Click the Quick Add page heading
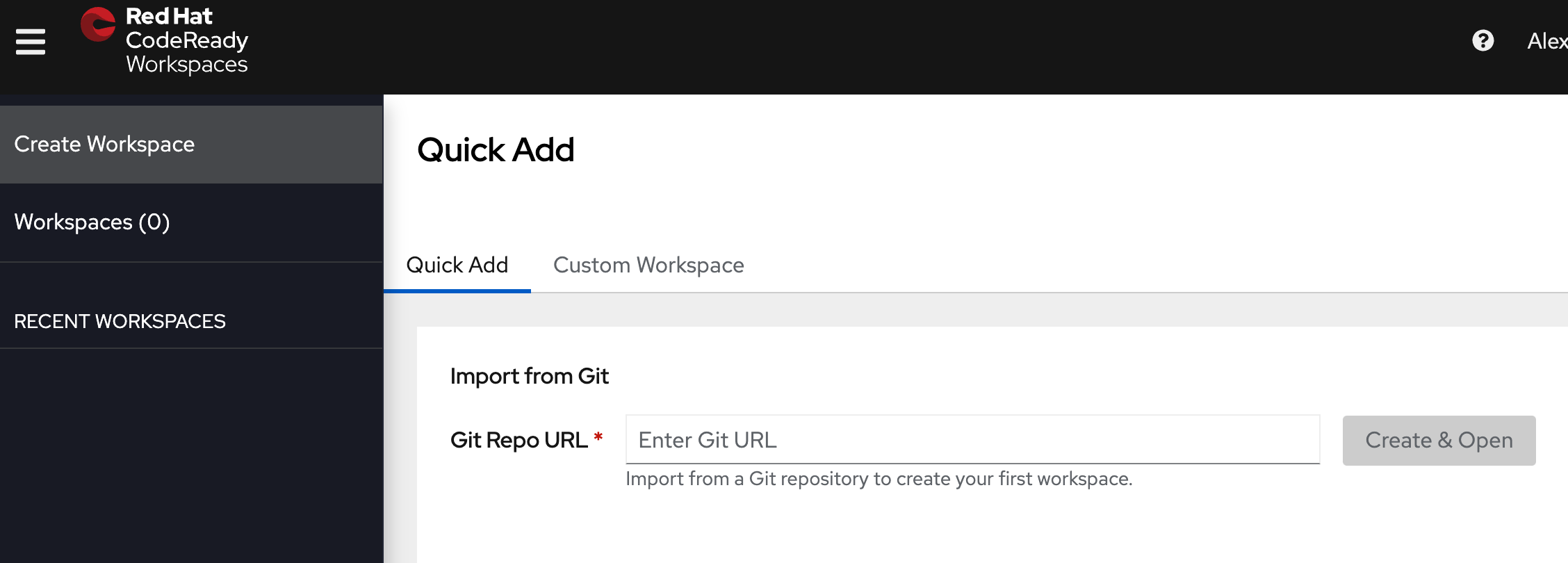Screen dimensions: 1568x563 point(496,149)
